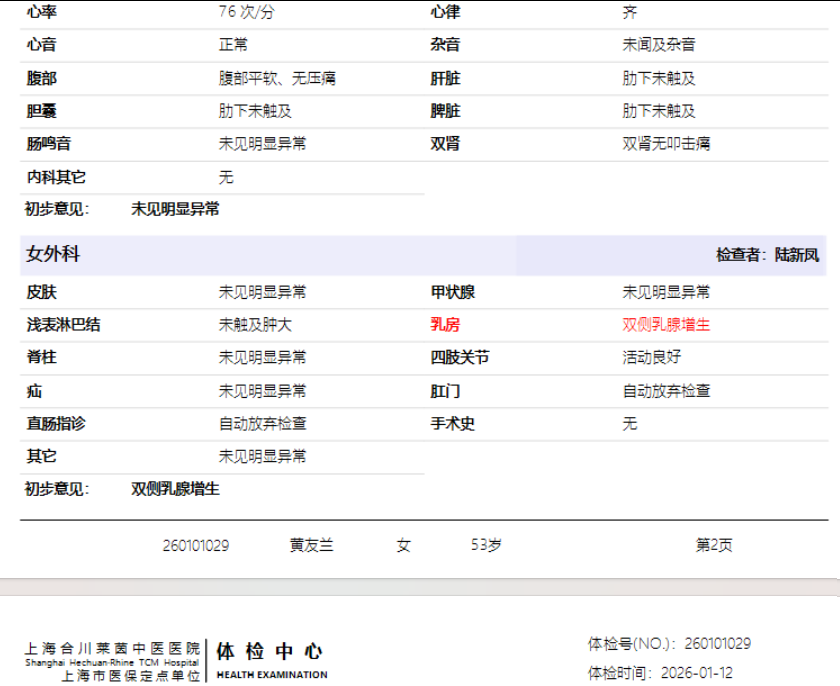The width and height of the screenshot is (840, 686).
Task: Click the red 乳房 label
Action: [445, 325]
